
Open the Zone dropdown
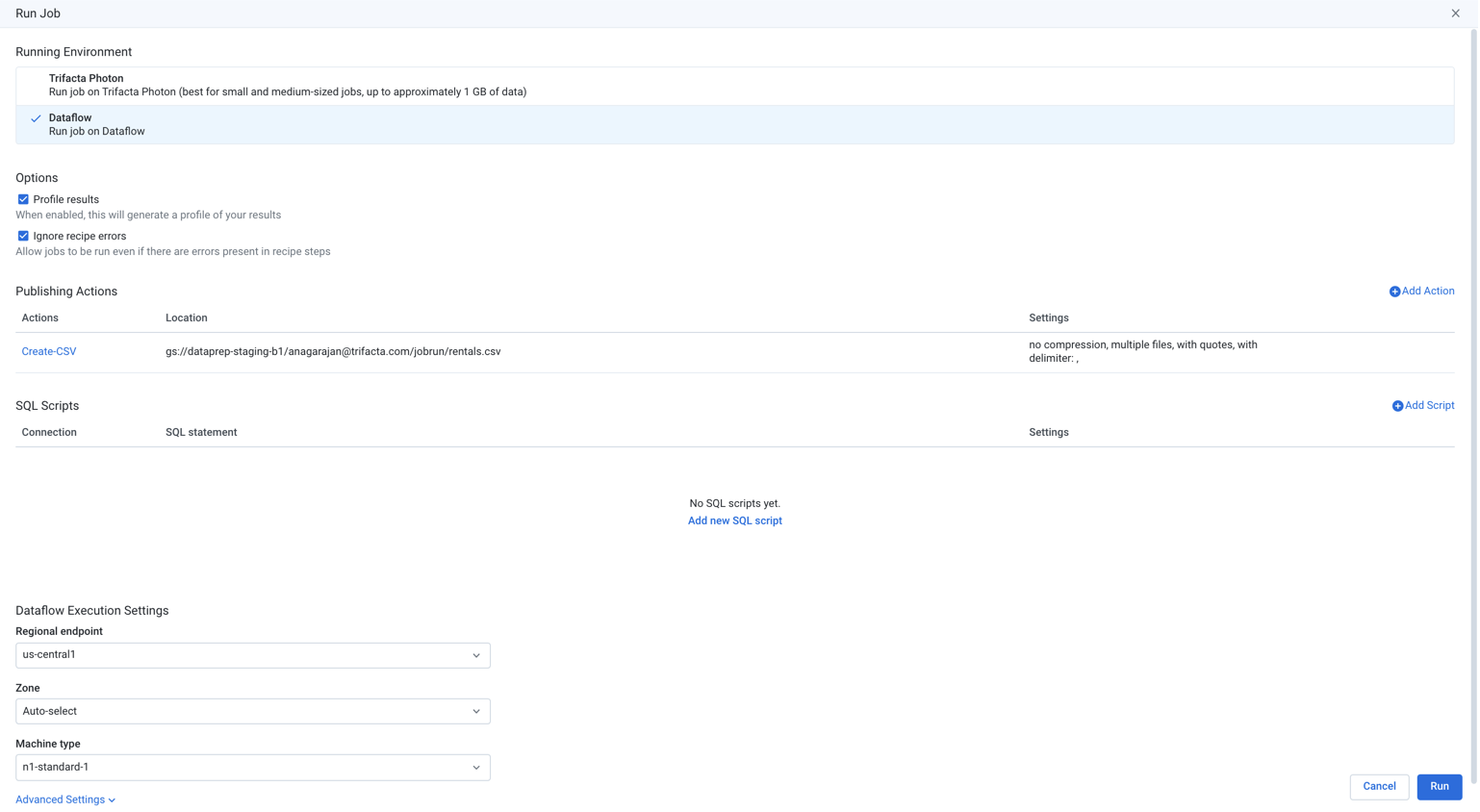click(252, 711)
